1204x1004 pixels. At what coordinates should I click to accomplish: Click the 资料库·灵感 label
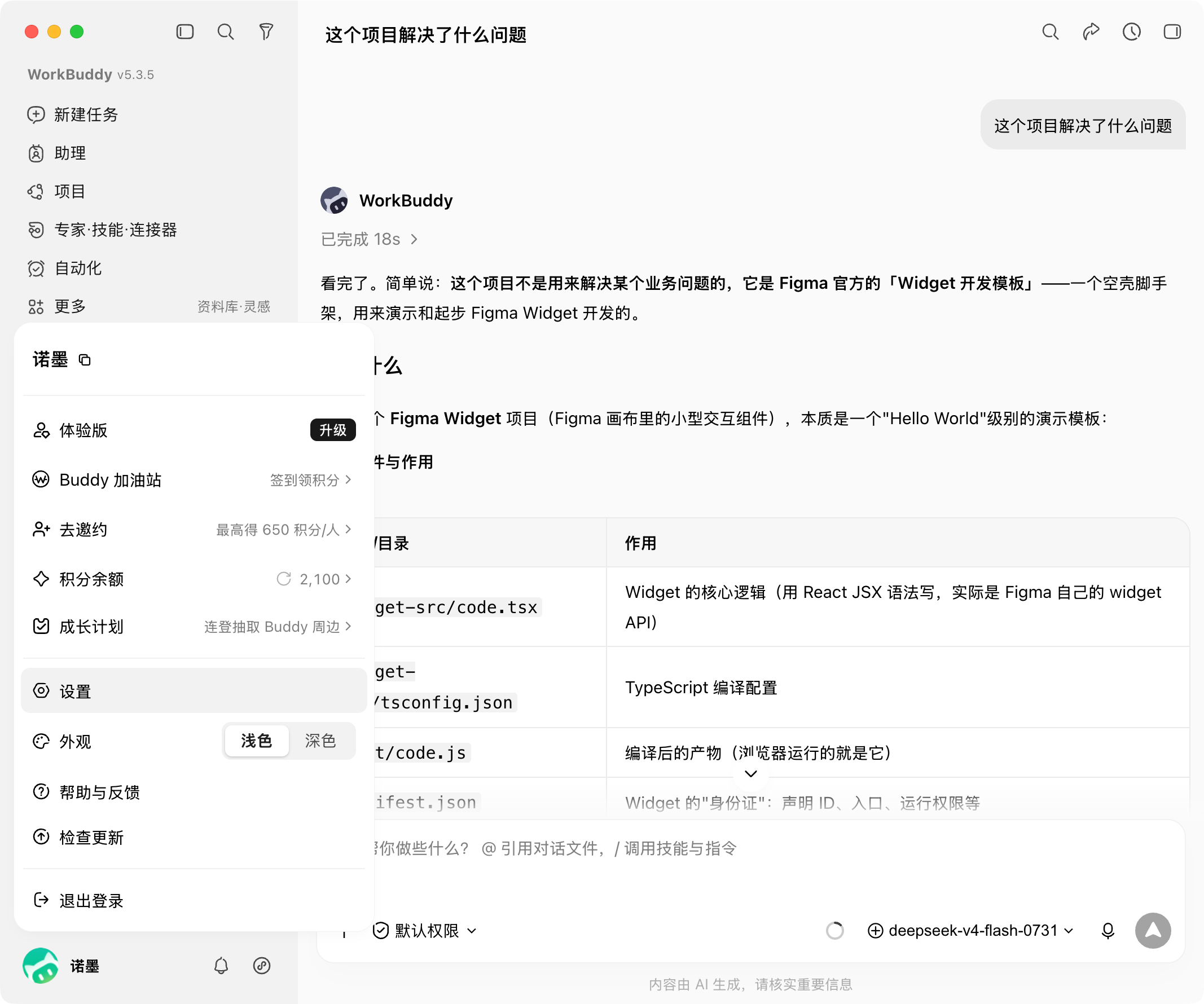(234, 307)
